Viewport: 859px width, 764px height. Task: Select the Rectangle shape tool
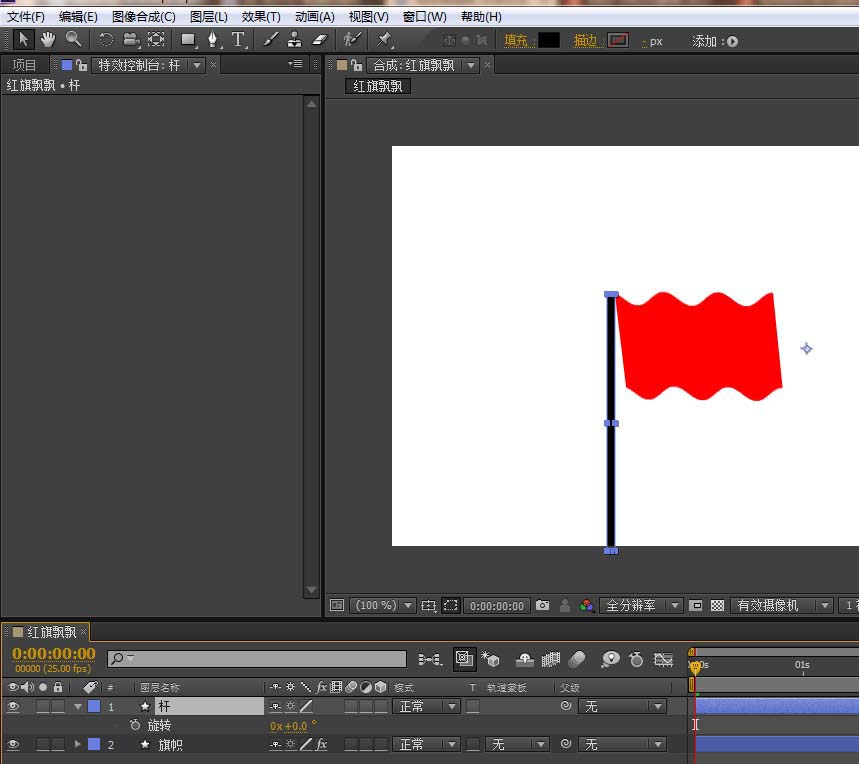click(188, 39)
